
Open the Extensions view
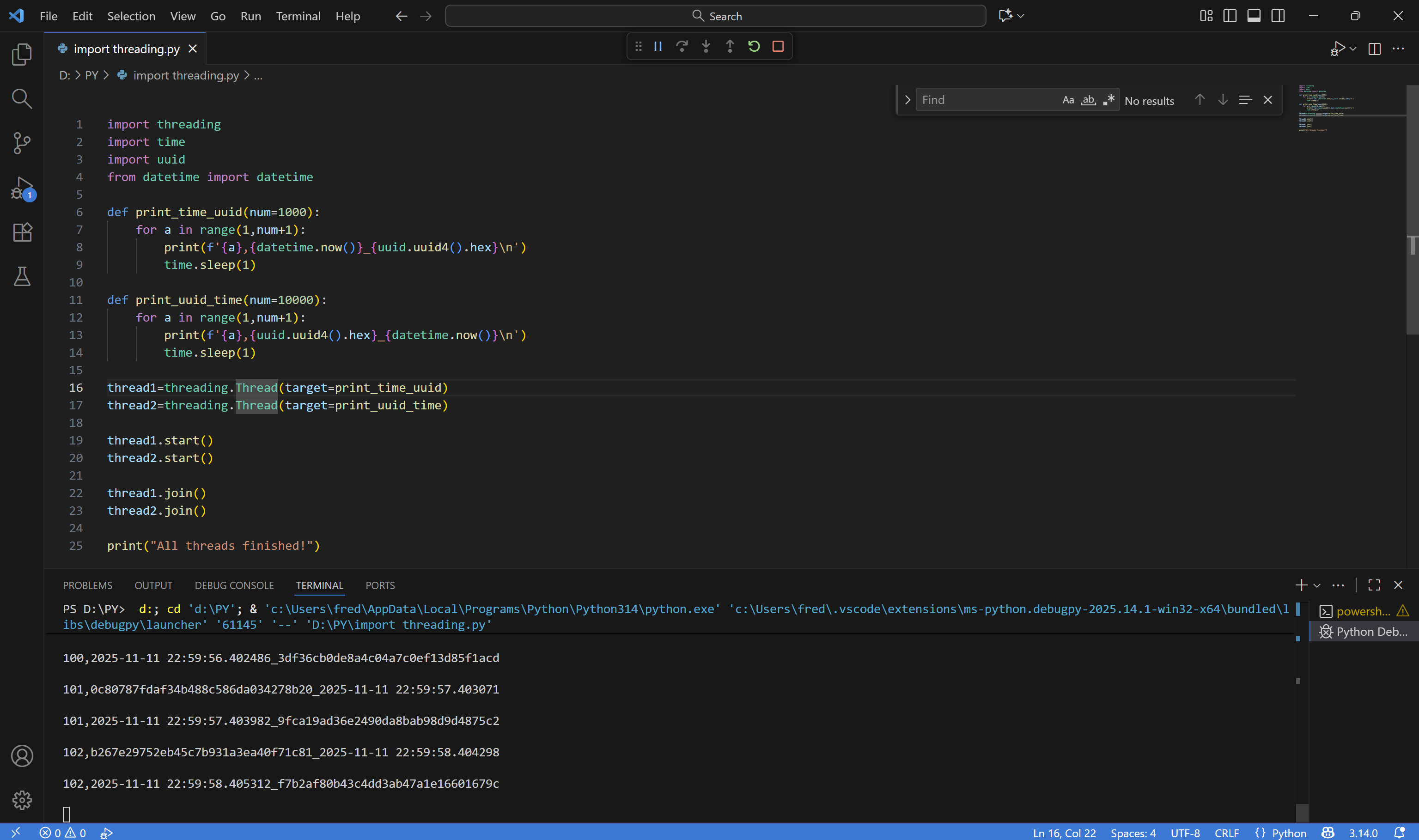[22, 232]
